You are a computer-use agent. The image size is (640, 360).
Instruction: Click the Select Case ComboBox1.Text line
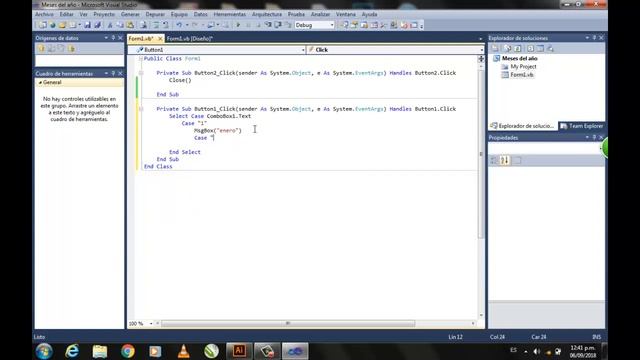point(210,116)
